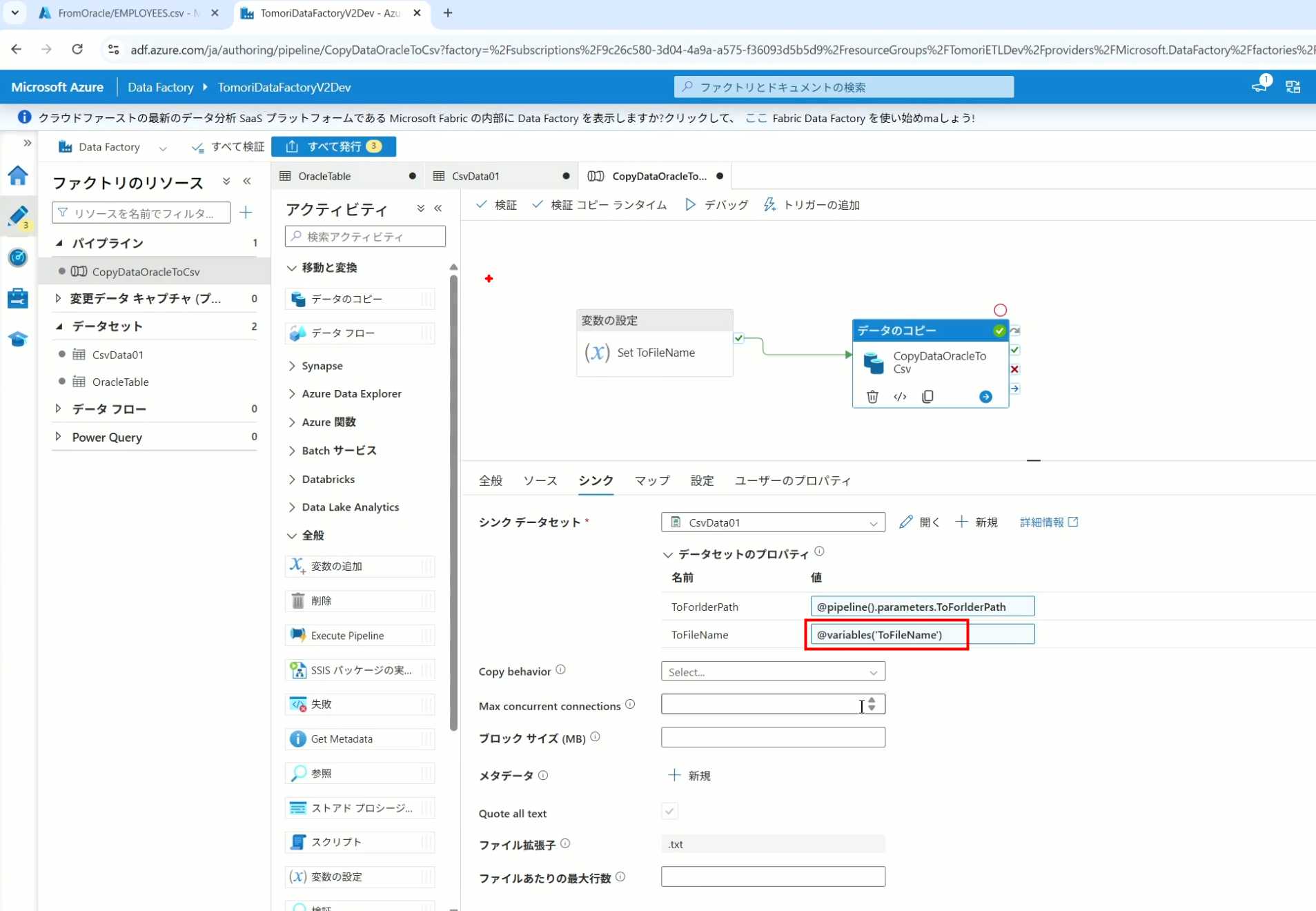The height and width of the screenshot is (911, 1316).
Task: Click the add resource plus icon
Action: pos(246,213)
